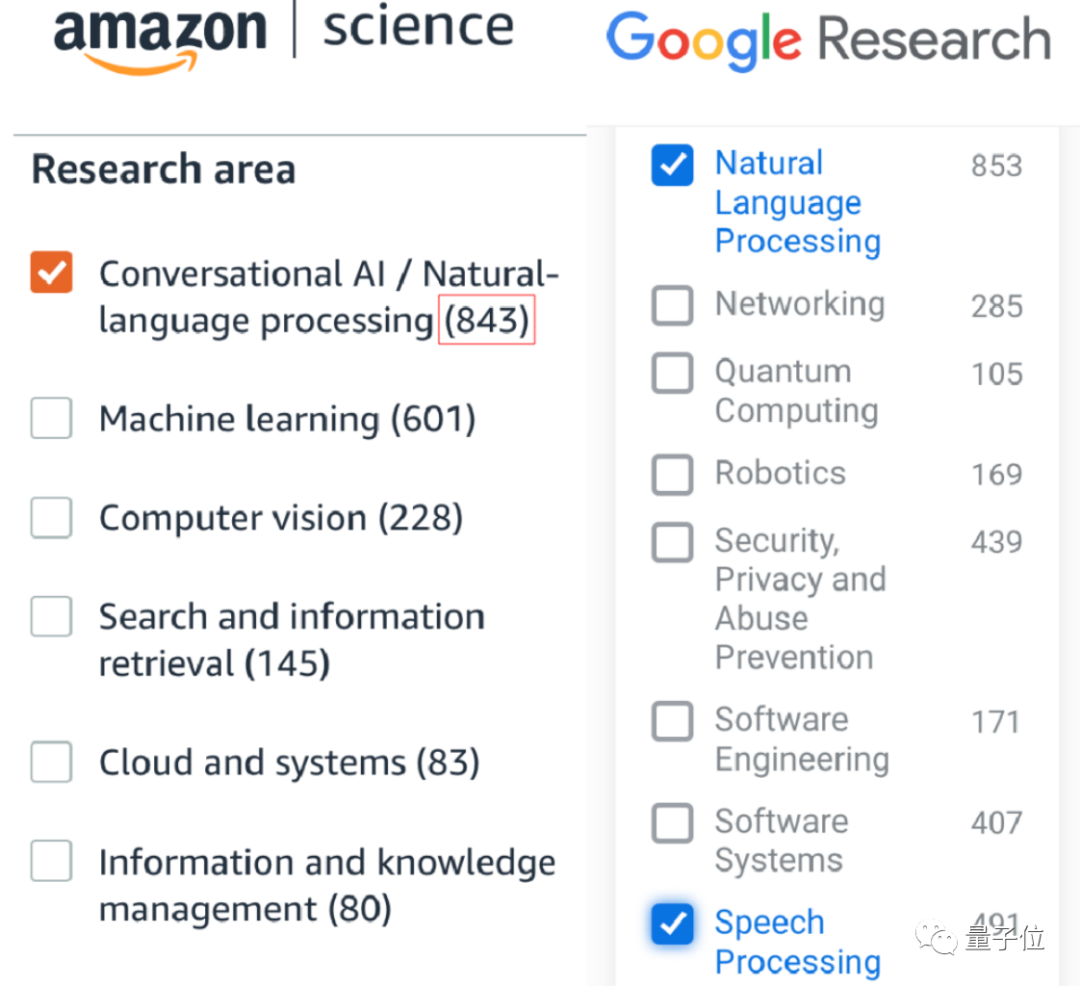This screenshot has width=1080, height=986.
Task: Uncheck the Speech Processing checkbox
Action: point(672,924)
